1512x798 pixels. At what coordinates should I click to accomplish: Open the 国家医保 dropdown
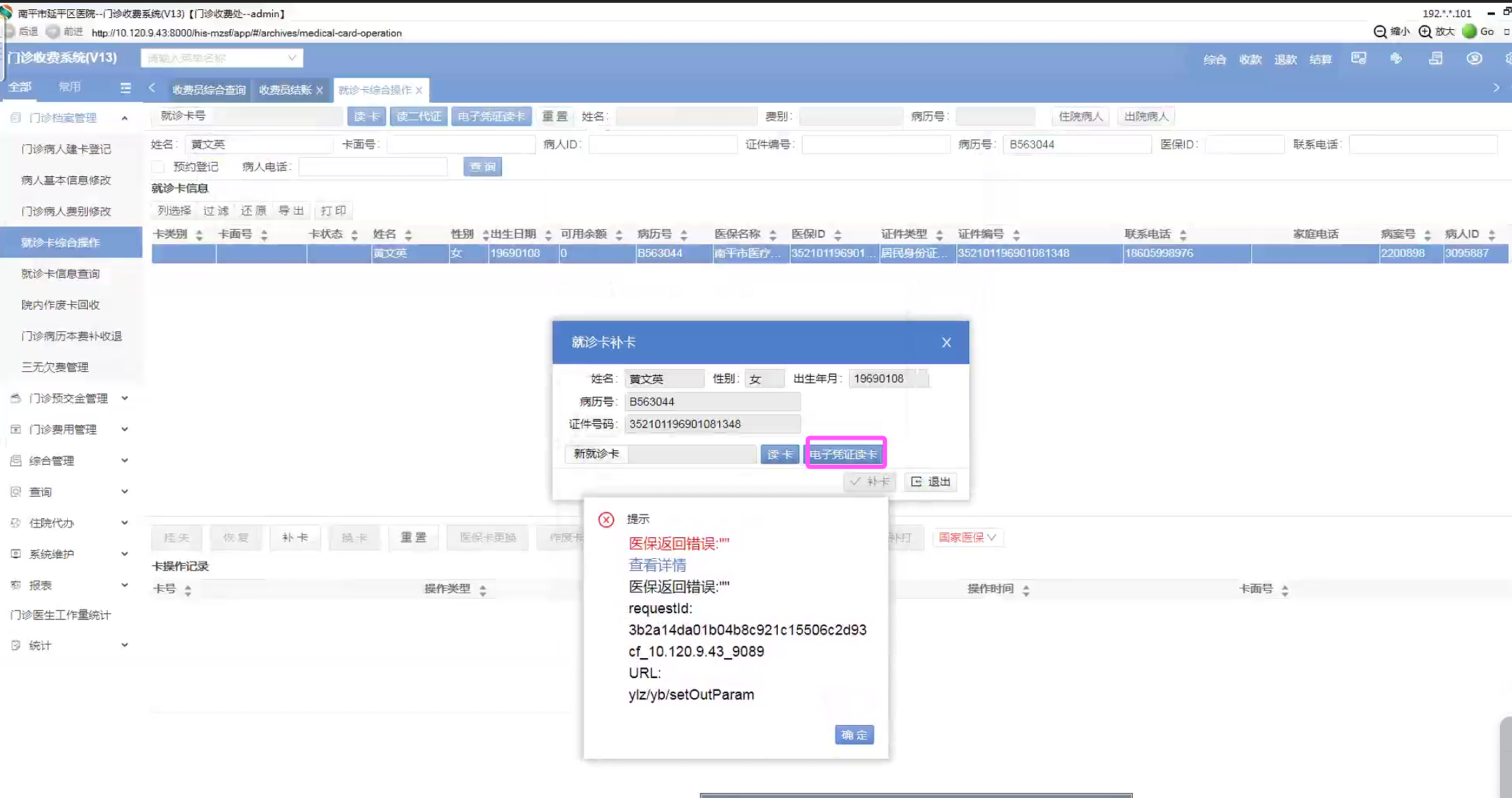click(968, 537)
